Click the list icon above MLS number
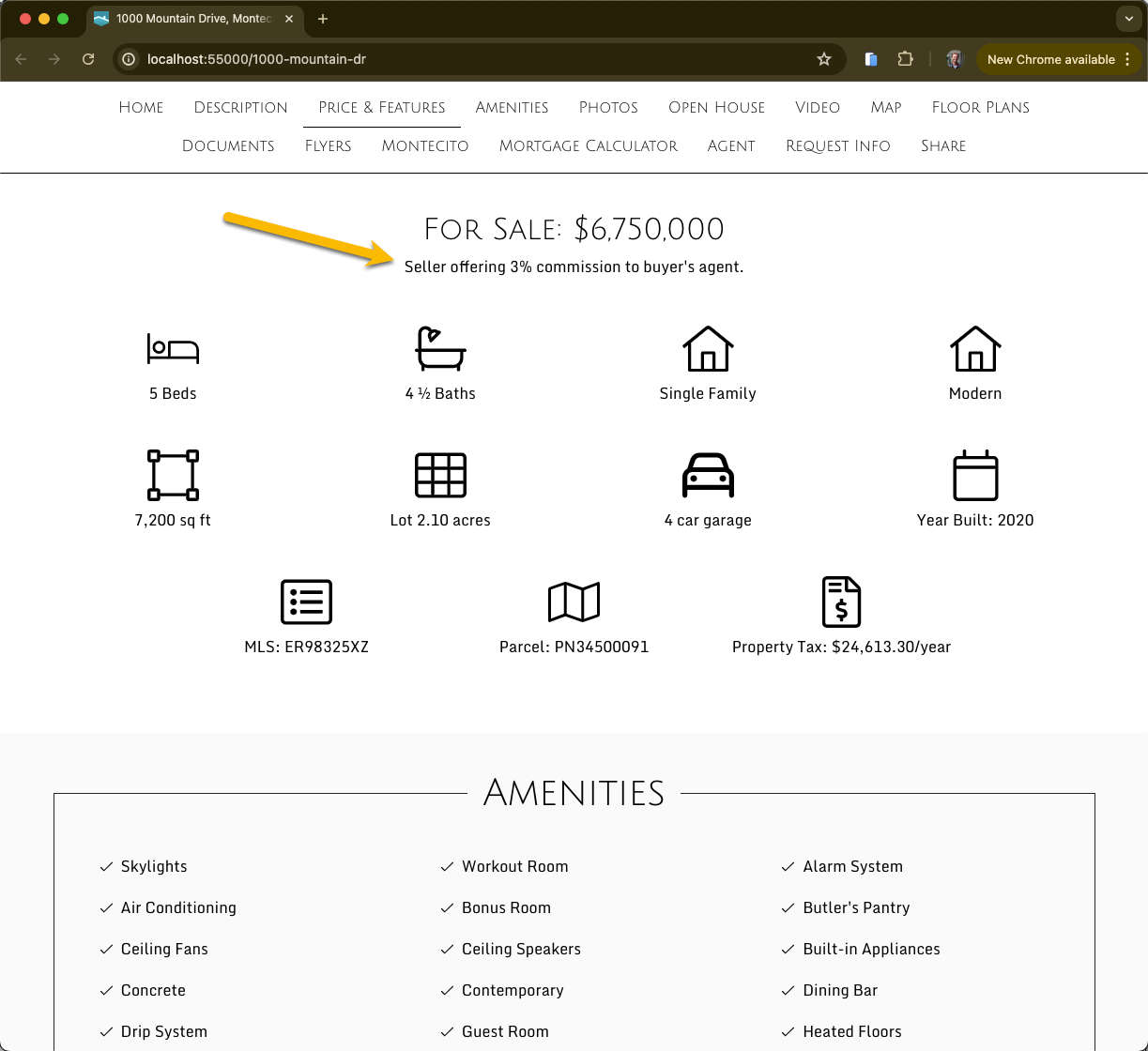 306,602
